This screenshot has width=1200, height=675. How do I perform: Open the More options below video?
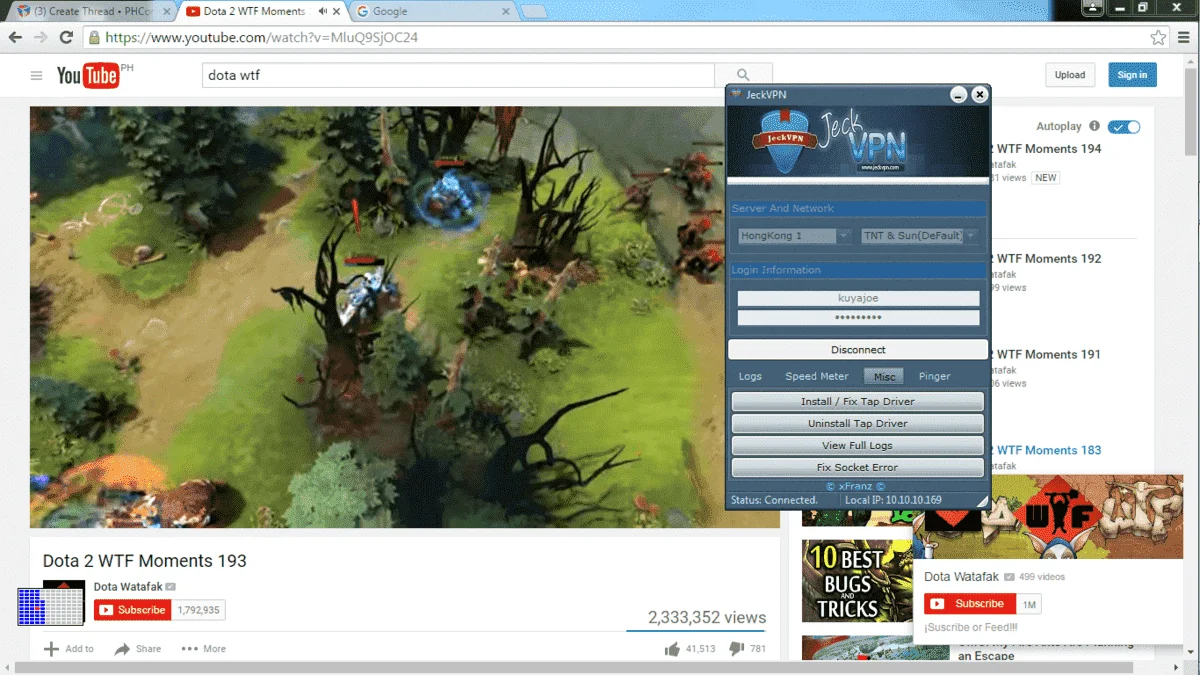click(x=204, y=649)
